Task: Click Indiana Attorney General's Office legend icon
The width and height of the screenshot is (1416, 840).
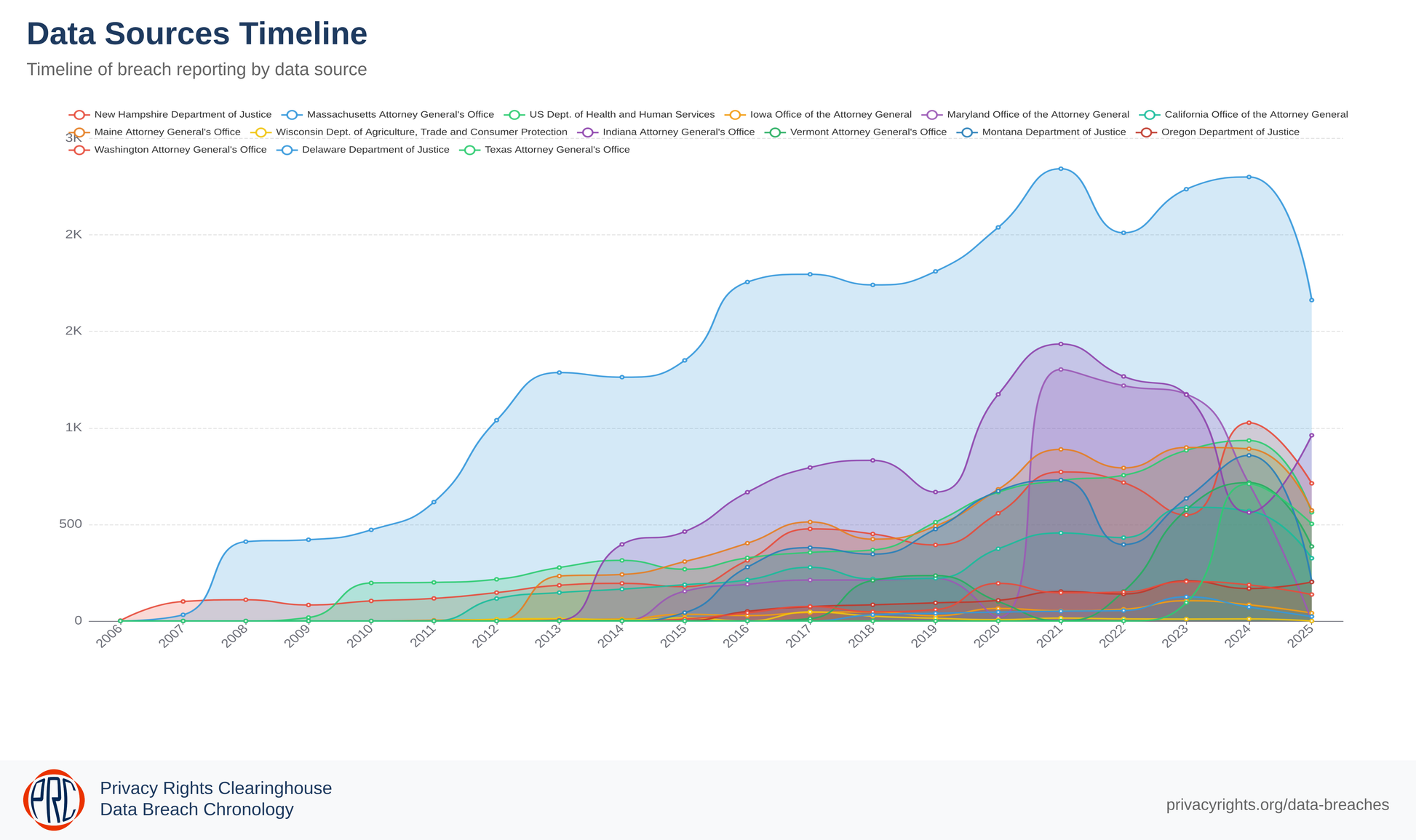Action: click(589, 132)
